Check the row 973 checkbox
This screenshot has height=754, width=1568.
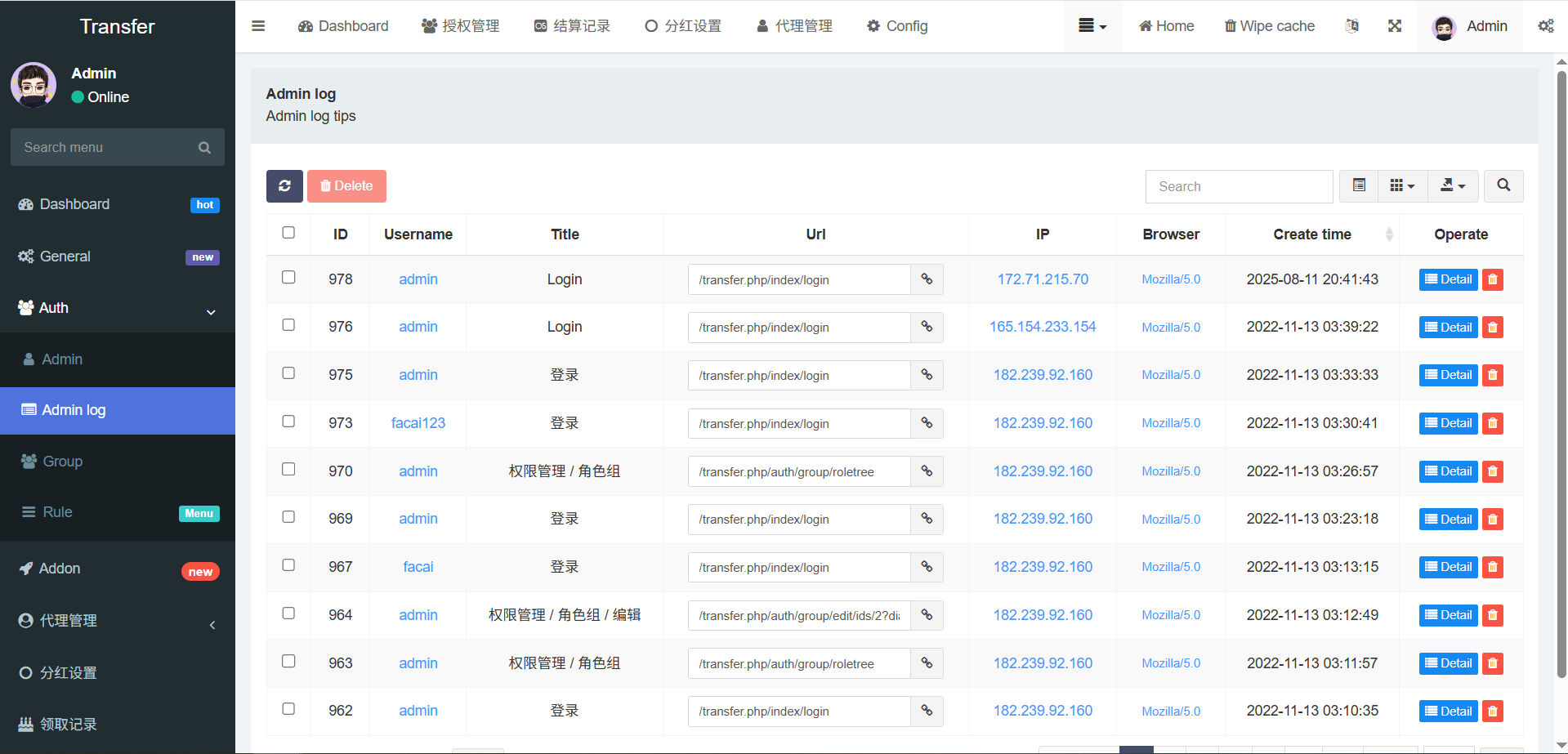(288, 422)
